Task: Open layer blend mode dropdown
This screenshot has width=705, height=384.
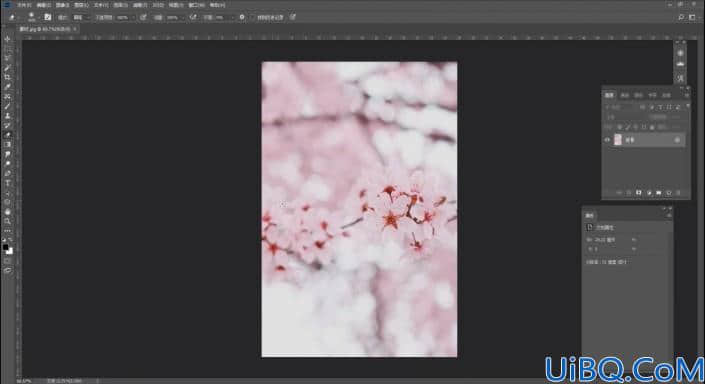Action: pos(626,117)
